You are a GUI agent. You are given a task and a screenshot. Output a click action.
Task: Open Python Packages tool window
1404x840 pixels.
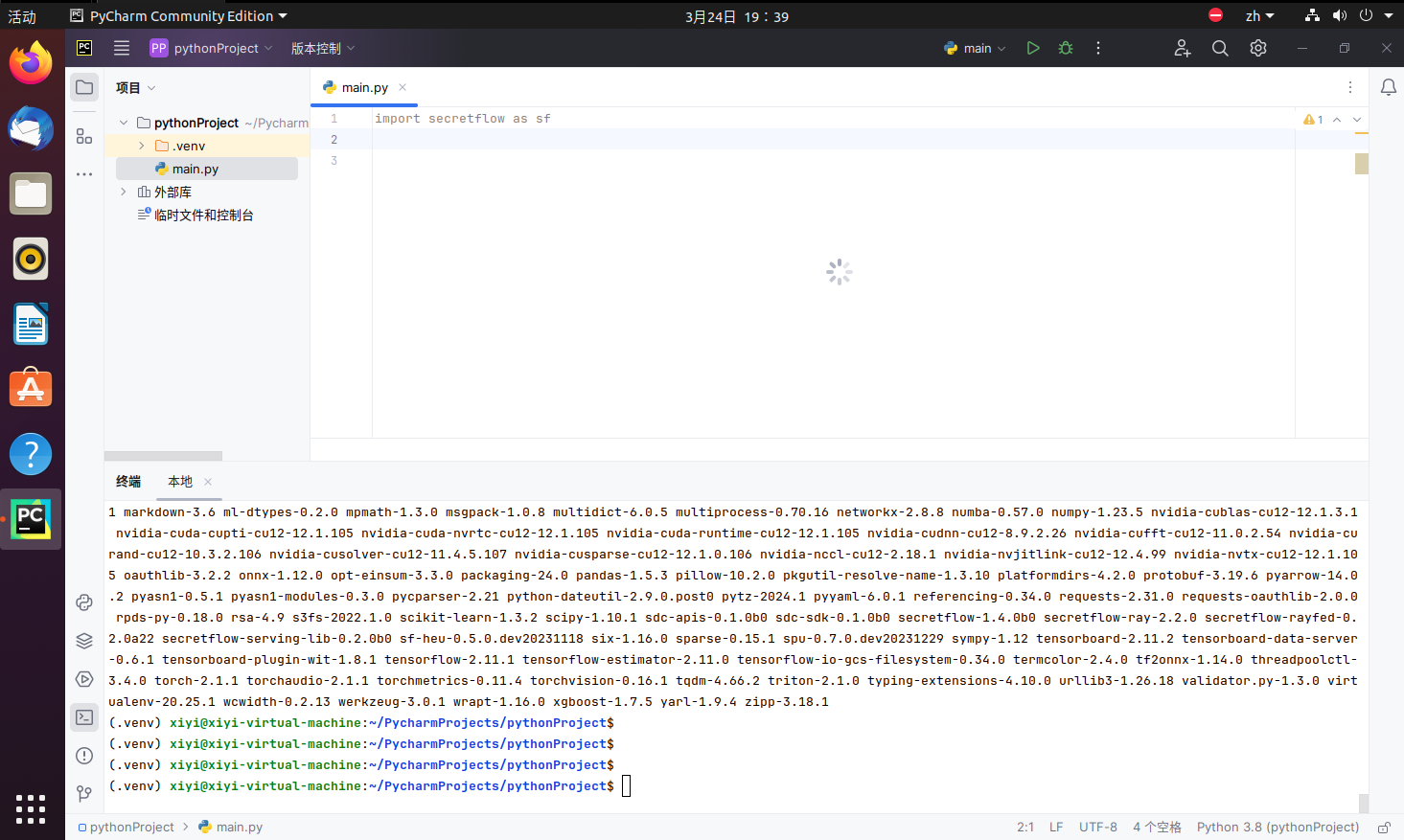[84, 641]
